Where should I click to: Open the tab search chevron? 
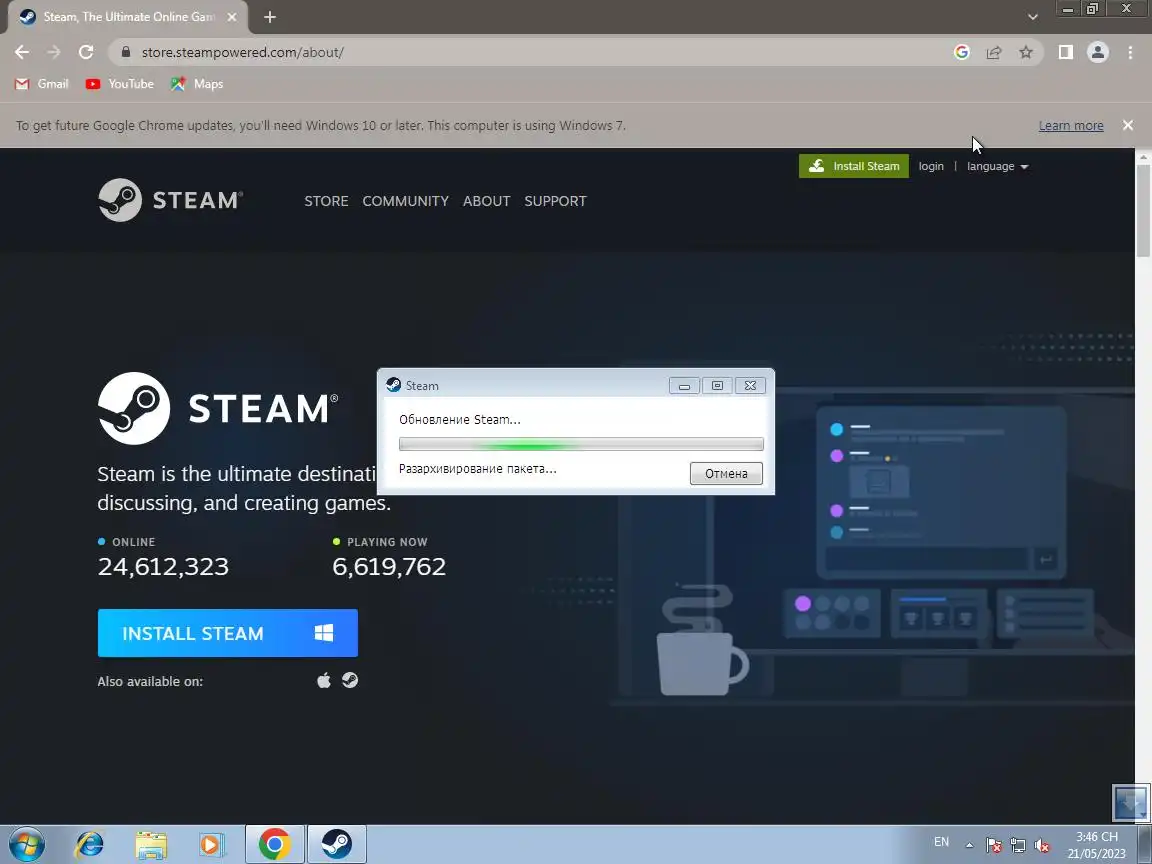(1032, 17)
